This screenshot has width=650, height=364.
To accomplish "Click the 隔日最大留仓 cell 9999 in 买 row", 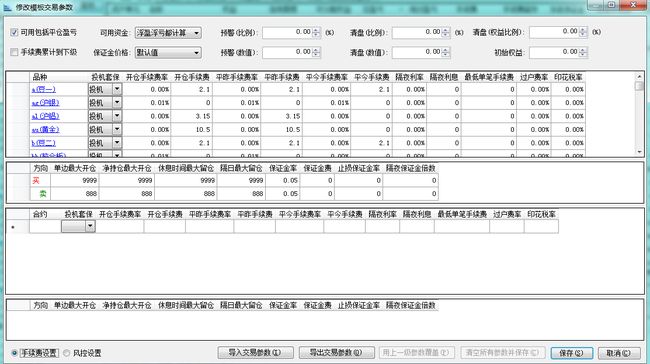I will [241, 180].
